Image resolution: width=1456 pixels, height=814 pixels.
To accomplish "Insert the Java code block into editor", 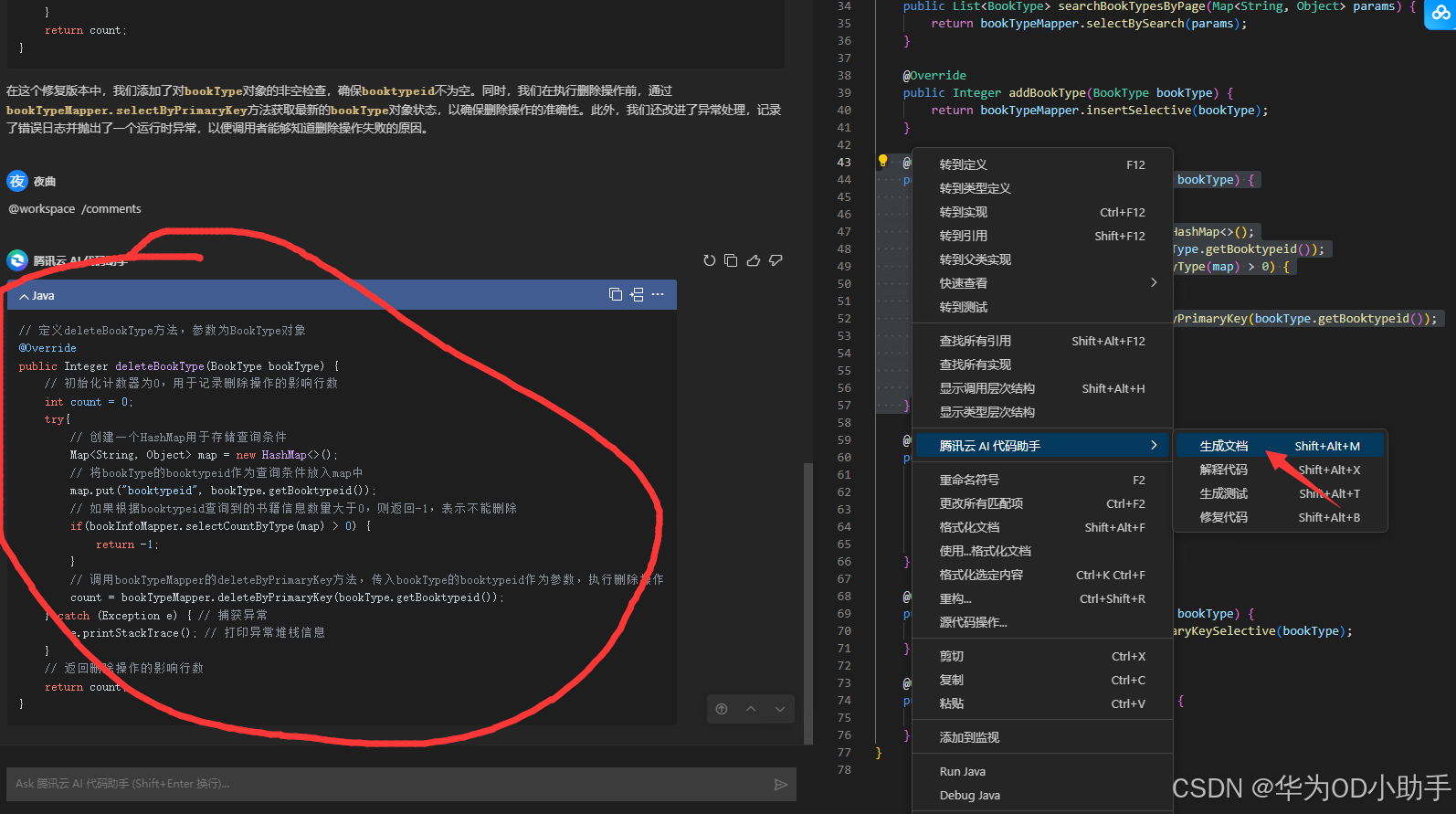I will pyautogui.click(x=637, y=294).
